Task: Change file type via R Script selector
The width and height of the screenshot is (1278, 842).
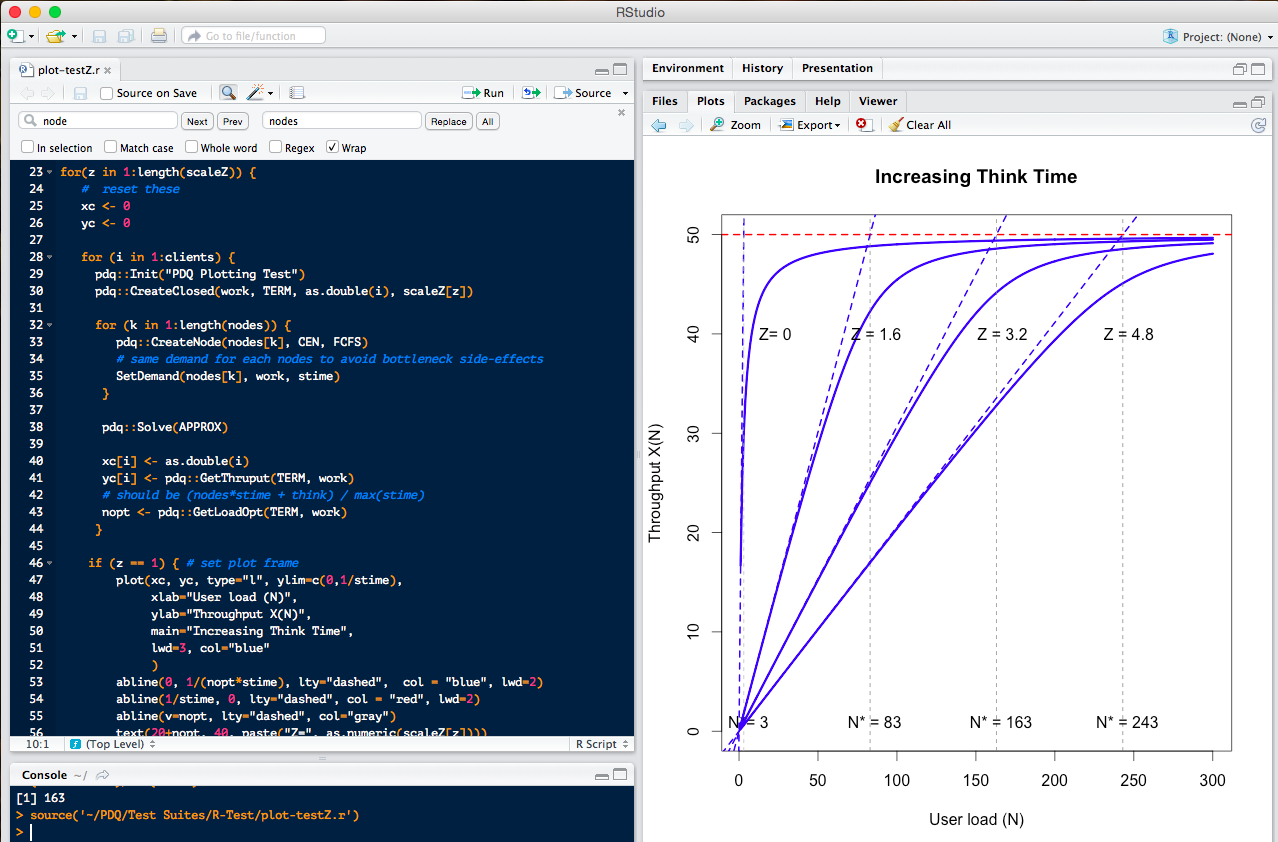Action: click(x=602, y=744)
